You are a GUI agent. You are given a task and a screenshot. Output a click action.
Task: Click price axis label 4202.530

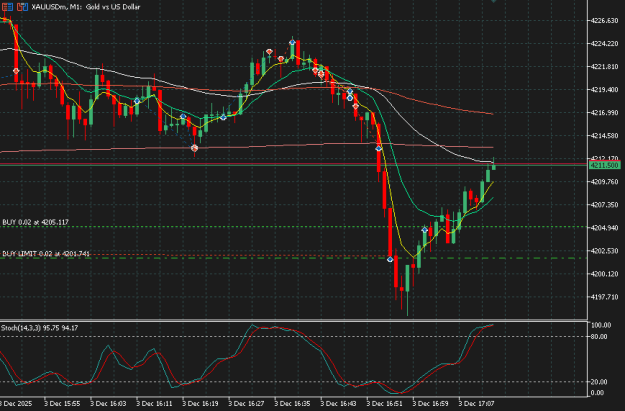[605, 251]
